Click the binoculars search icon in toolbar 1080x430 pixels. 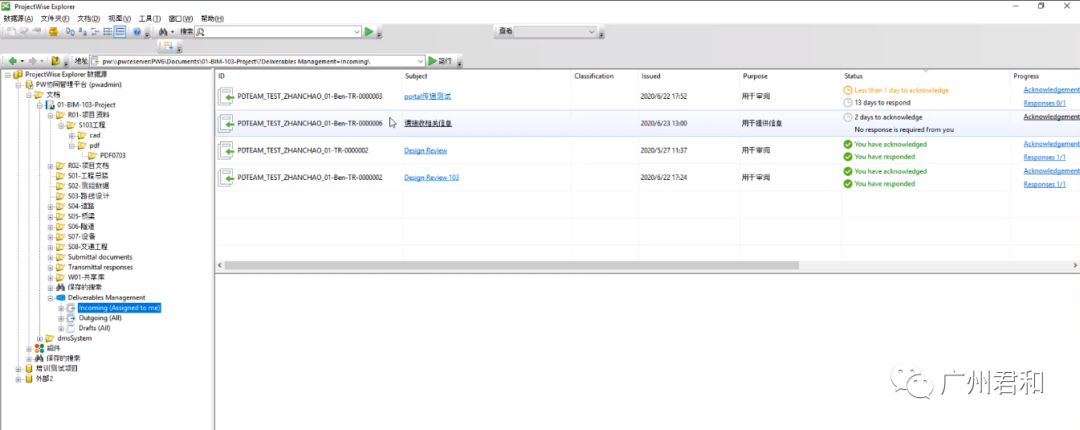tap(162, 32)
